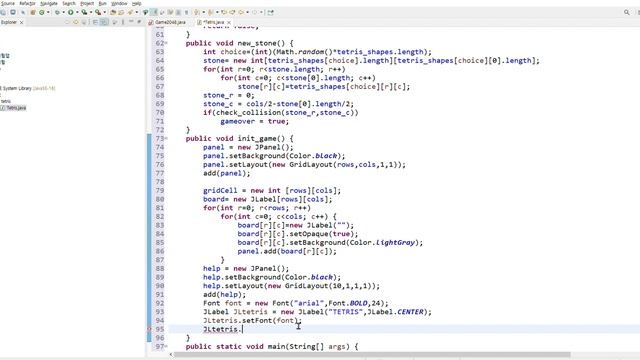640x360 pixels.
Task: Collapse the init_game method at line 73
Action: 167,138
